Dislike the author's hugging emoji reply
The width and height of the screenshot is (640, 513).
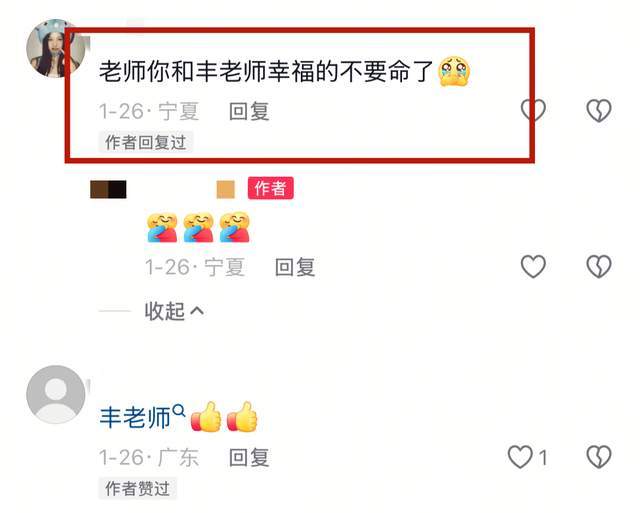[x=599, y=266]
